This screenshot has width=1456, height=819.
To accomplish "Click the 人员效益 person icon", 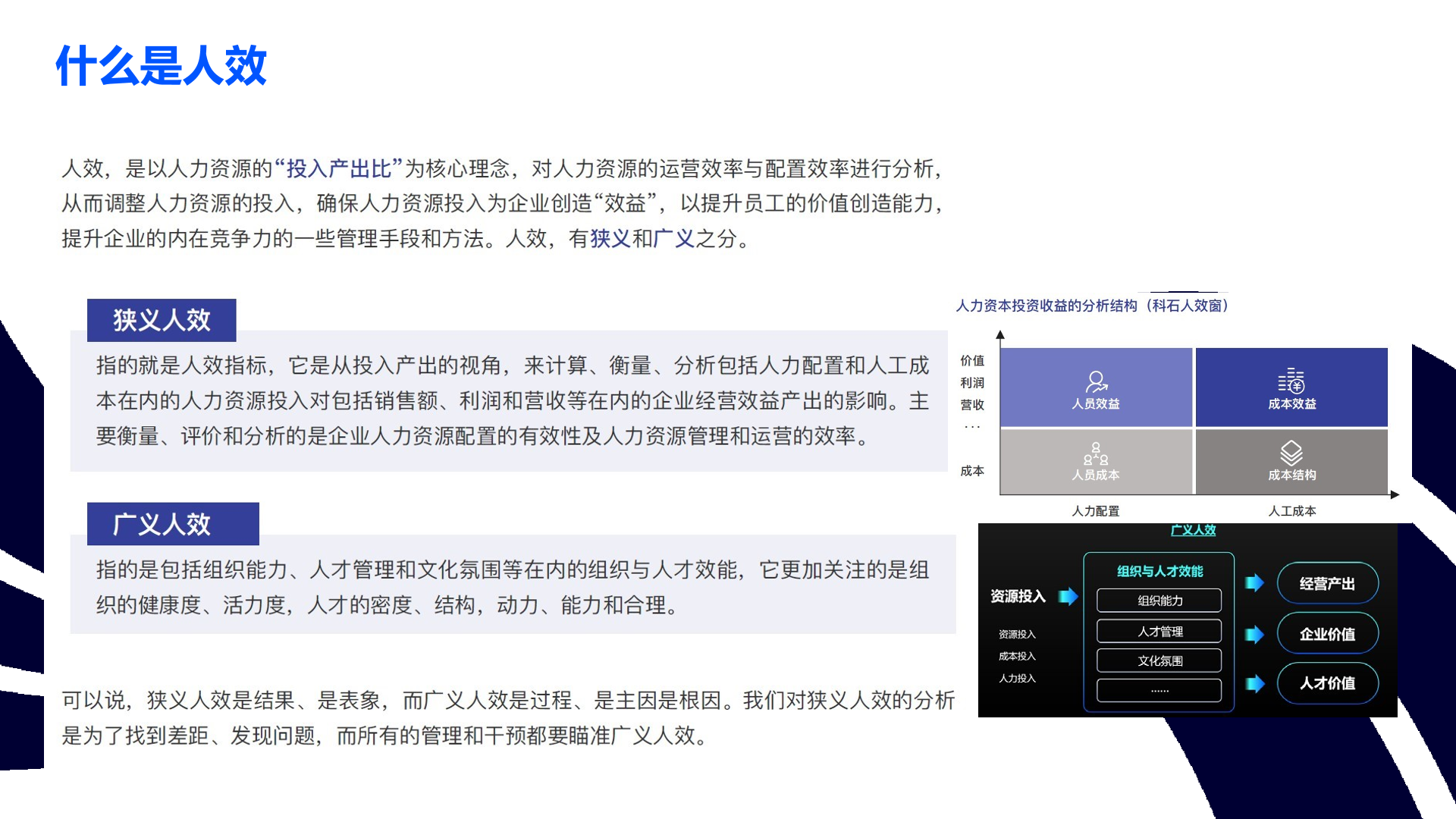I will pyautogui.click(x=1096, y=381).
